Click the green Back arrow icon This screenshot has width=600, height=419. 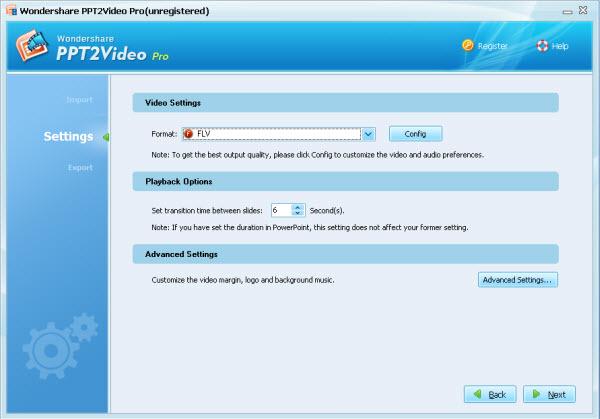477,394
